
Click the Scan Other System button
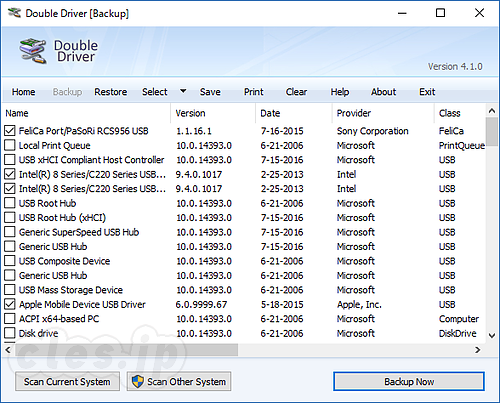(179, 381)
